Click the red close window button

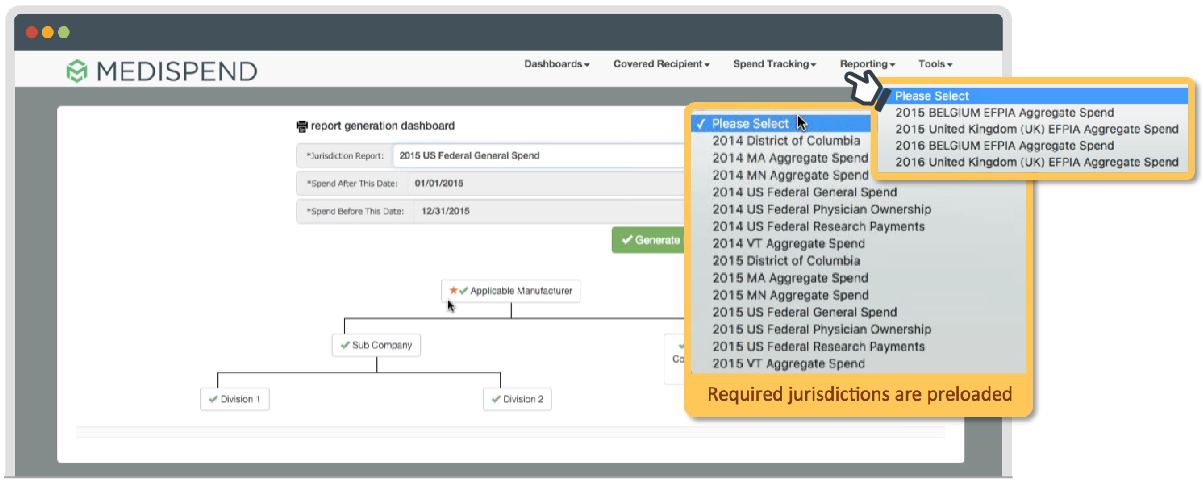[31, 32]
